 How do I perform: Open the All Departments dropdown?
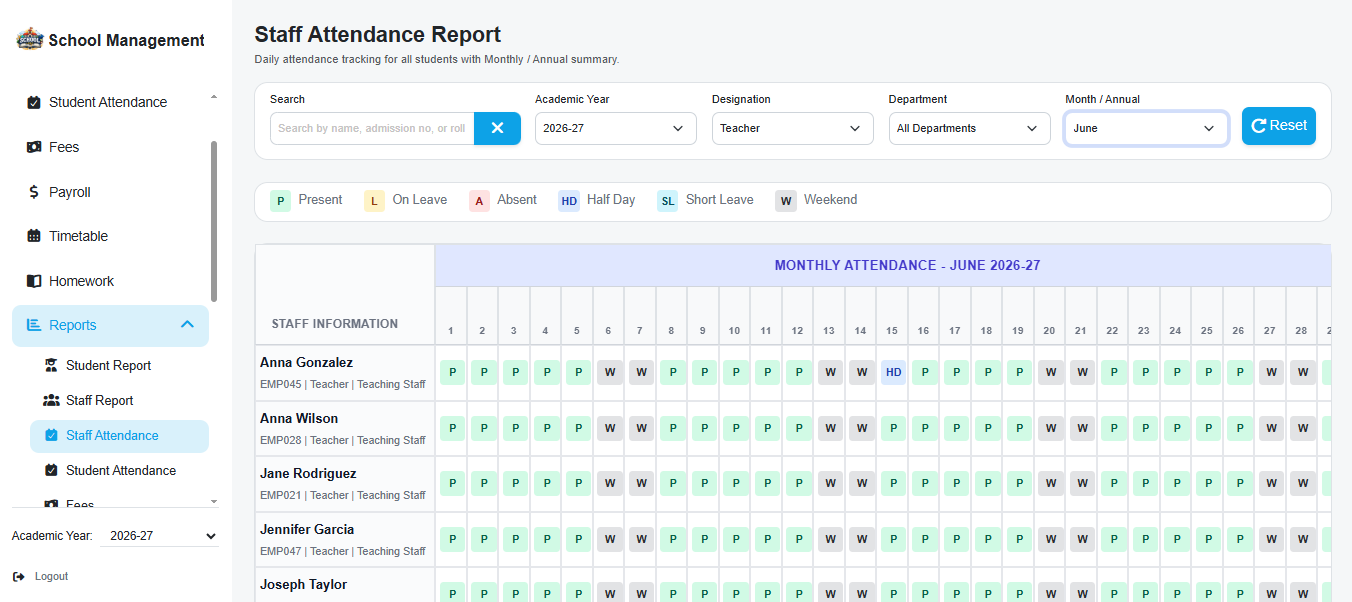970,128
